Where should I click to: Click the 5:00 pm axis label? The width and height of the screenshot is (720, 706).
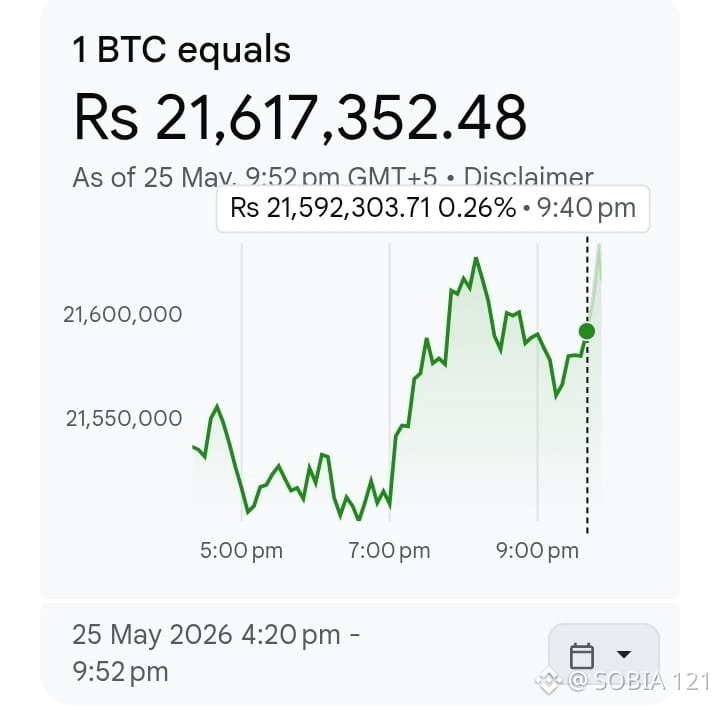[x=241, y=550]
